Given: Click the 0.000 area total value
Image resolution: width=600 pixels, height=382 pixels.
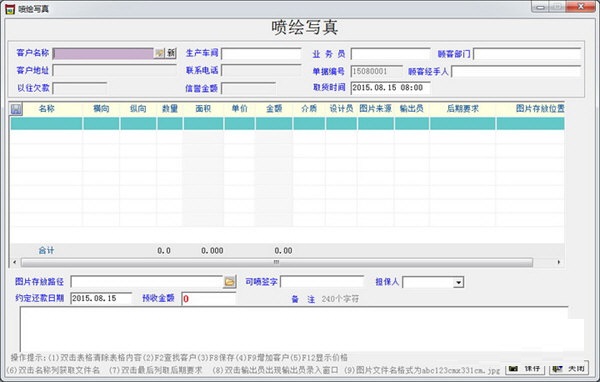Looking at the screenshot, I should click(212, 251).
